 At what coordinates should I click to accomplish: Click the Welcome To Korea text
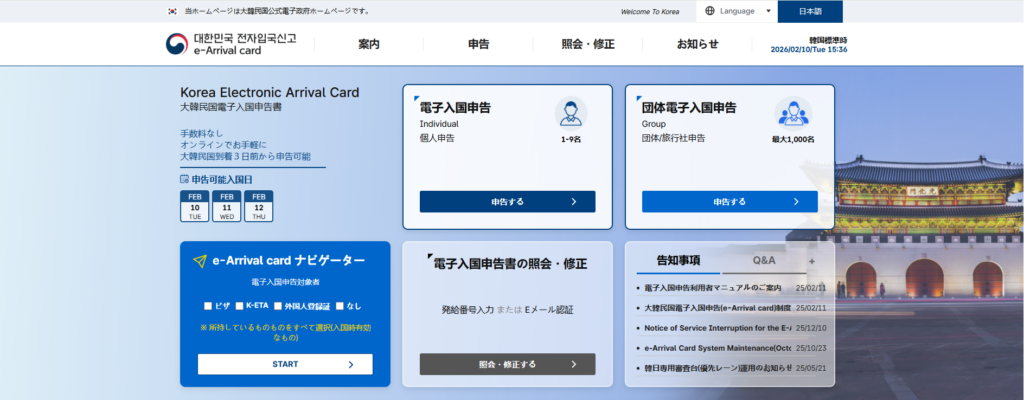point(650,12)
